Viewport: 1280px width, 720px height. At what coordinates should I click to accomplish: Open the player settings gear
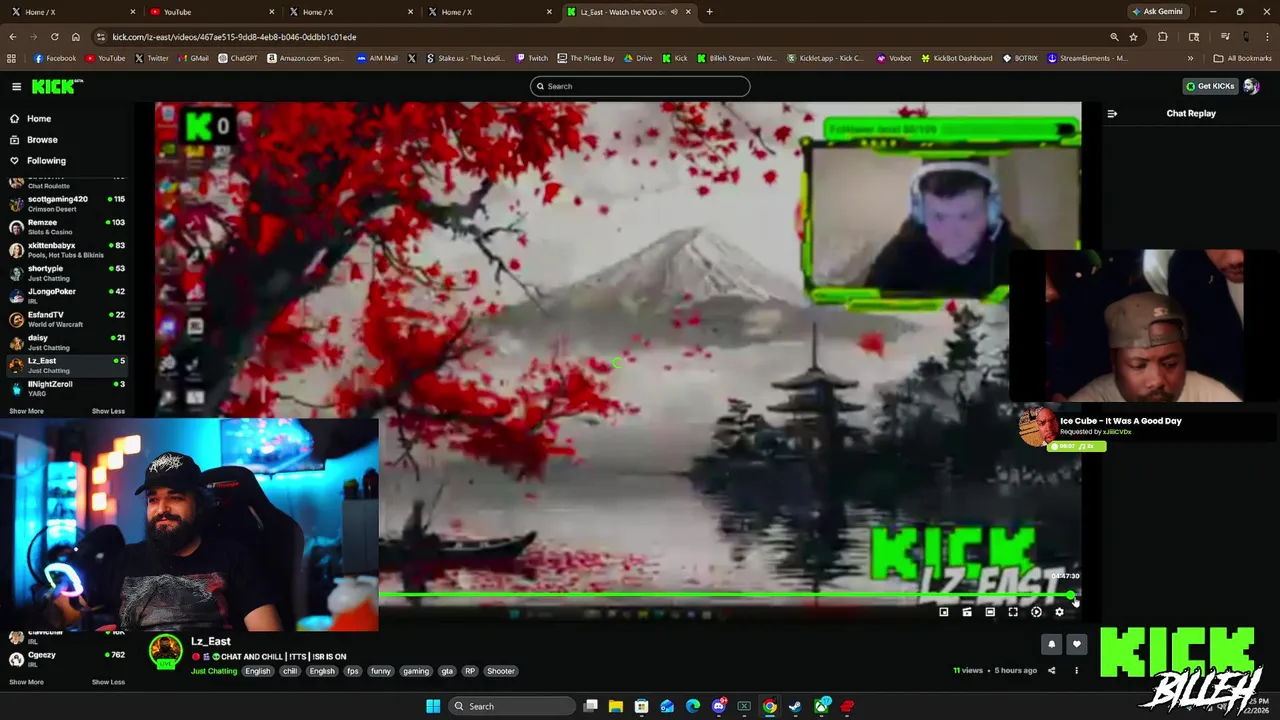1059,612
